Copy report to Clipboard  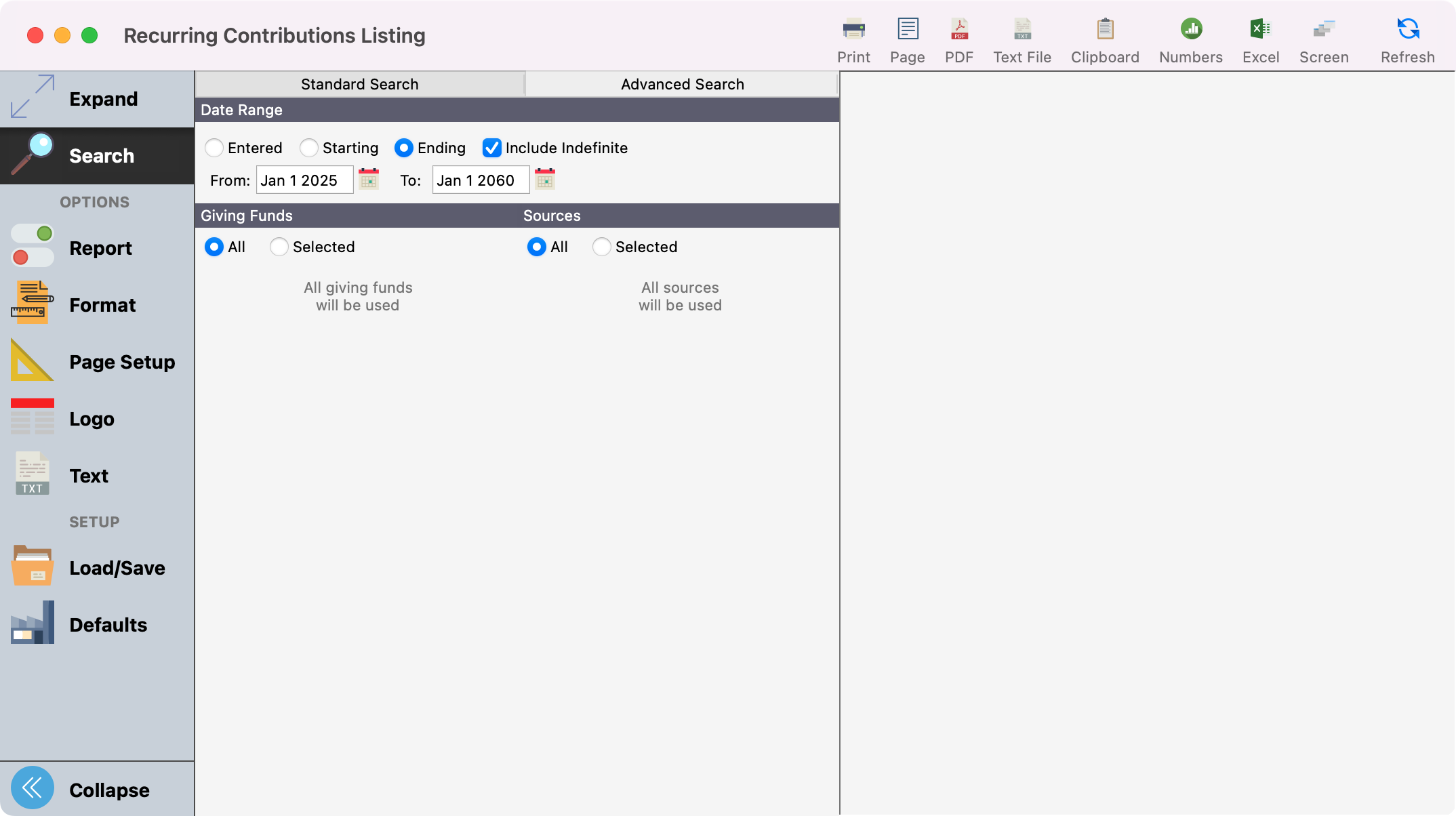click(x=1104, y=39)
